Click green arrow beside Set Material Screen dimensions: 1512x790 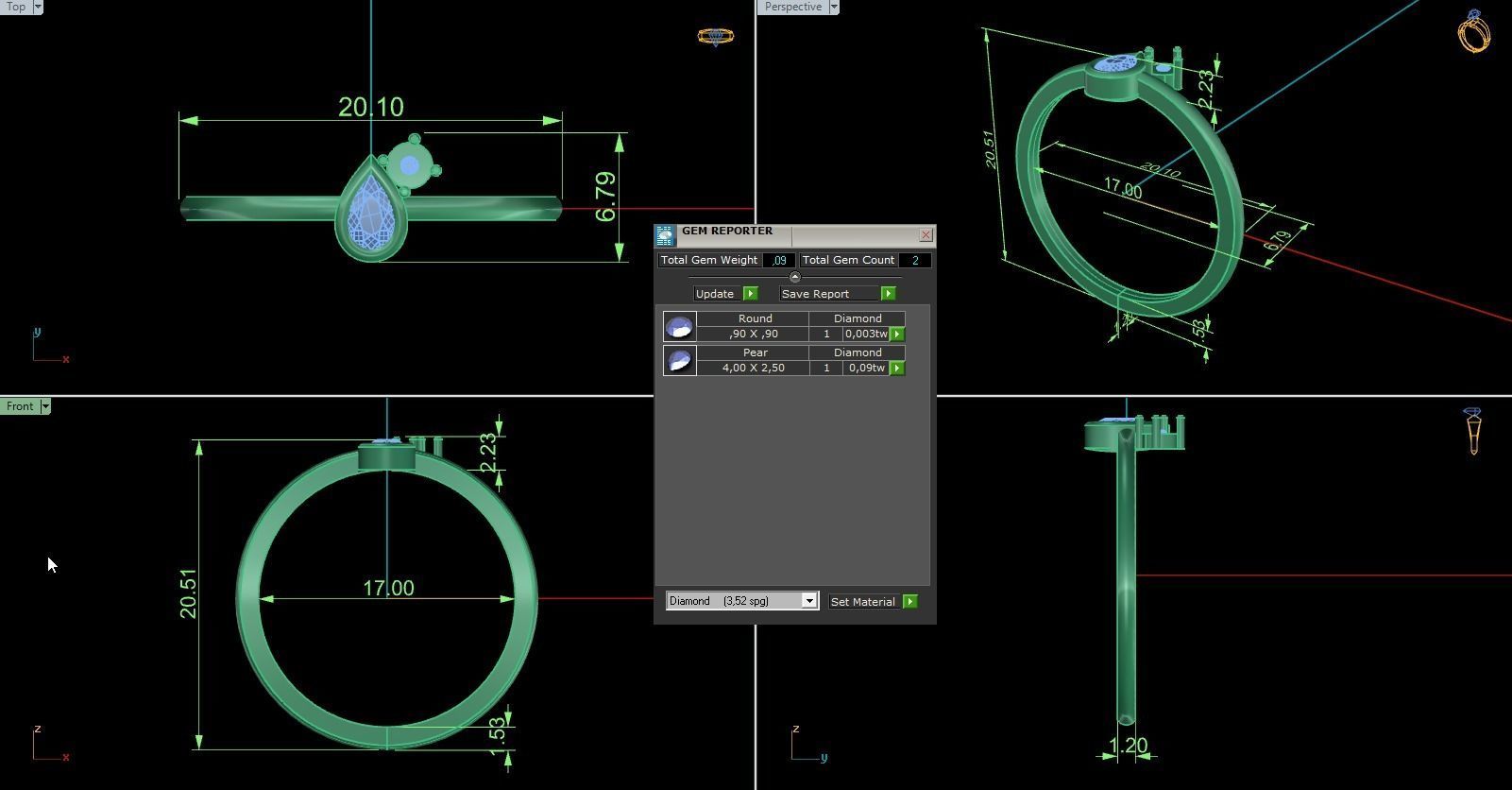coord(910,601)
